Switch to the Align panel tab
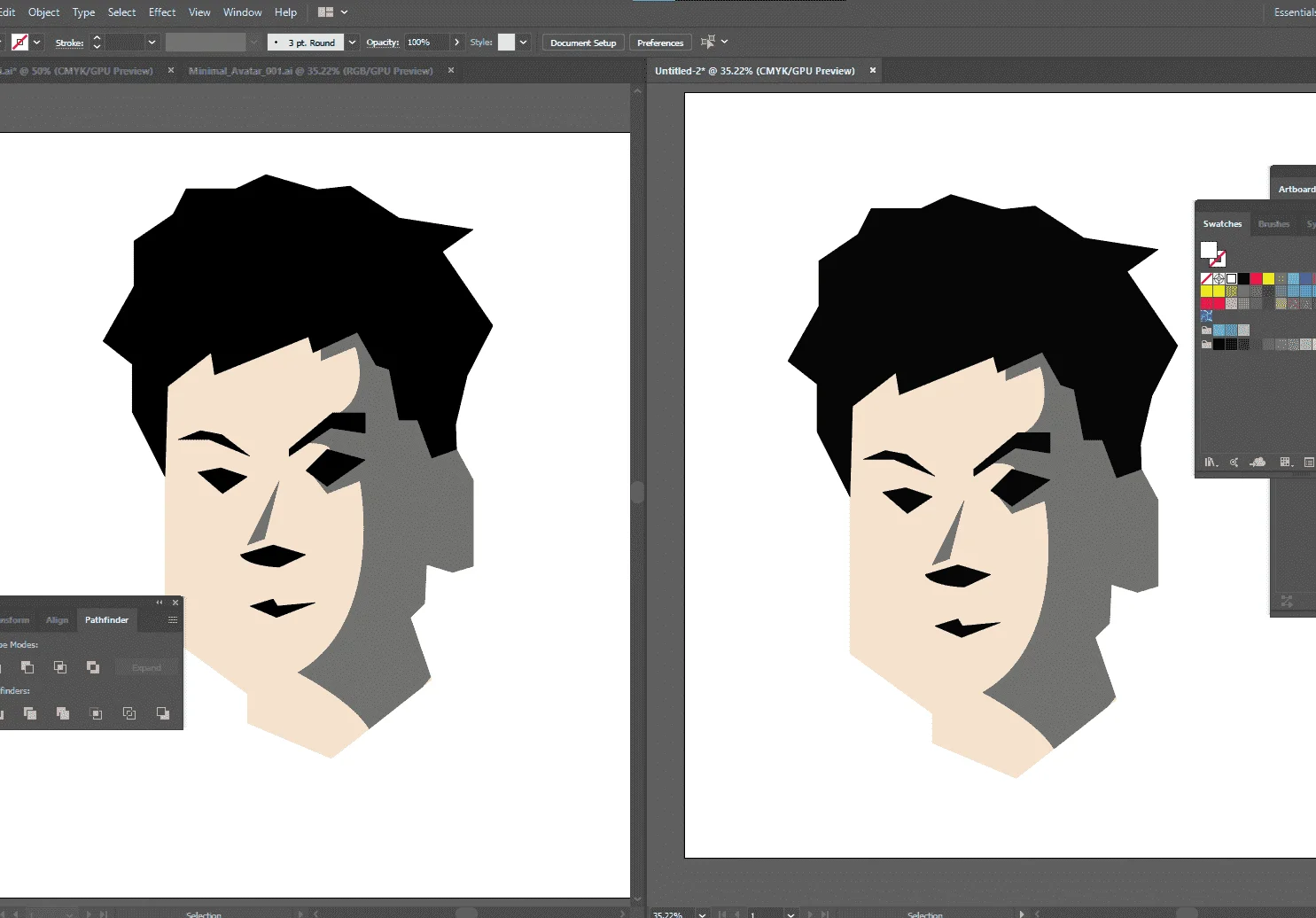Screen dimensions: 1316x918 (57, 620)
